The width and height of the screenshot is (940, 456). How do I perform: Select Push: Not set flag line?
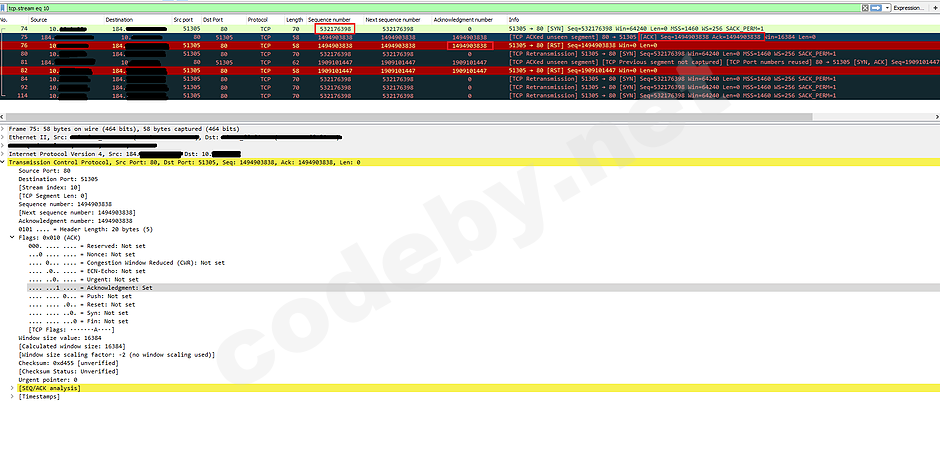pyautogui.click(x=80, y=297)
